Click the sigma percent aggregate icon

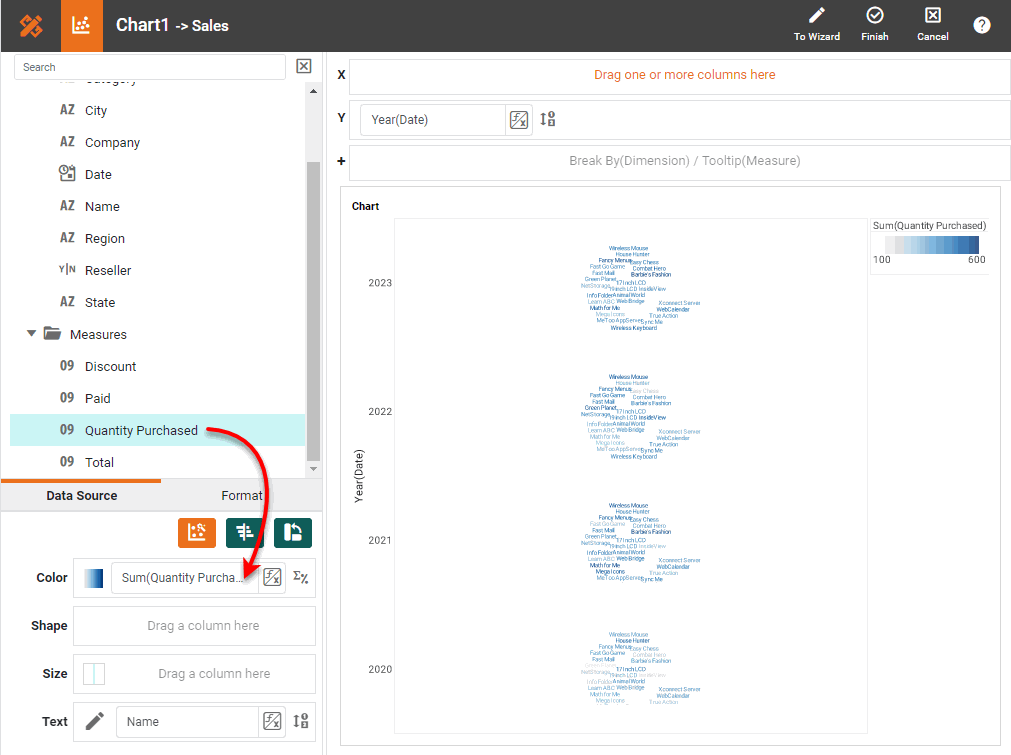click(300, 577)
